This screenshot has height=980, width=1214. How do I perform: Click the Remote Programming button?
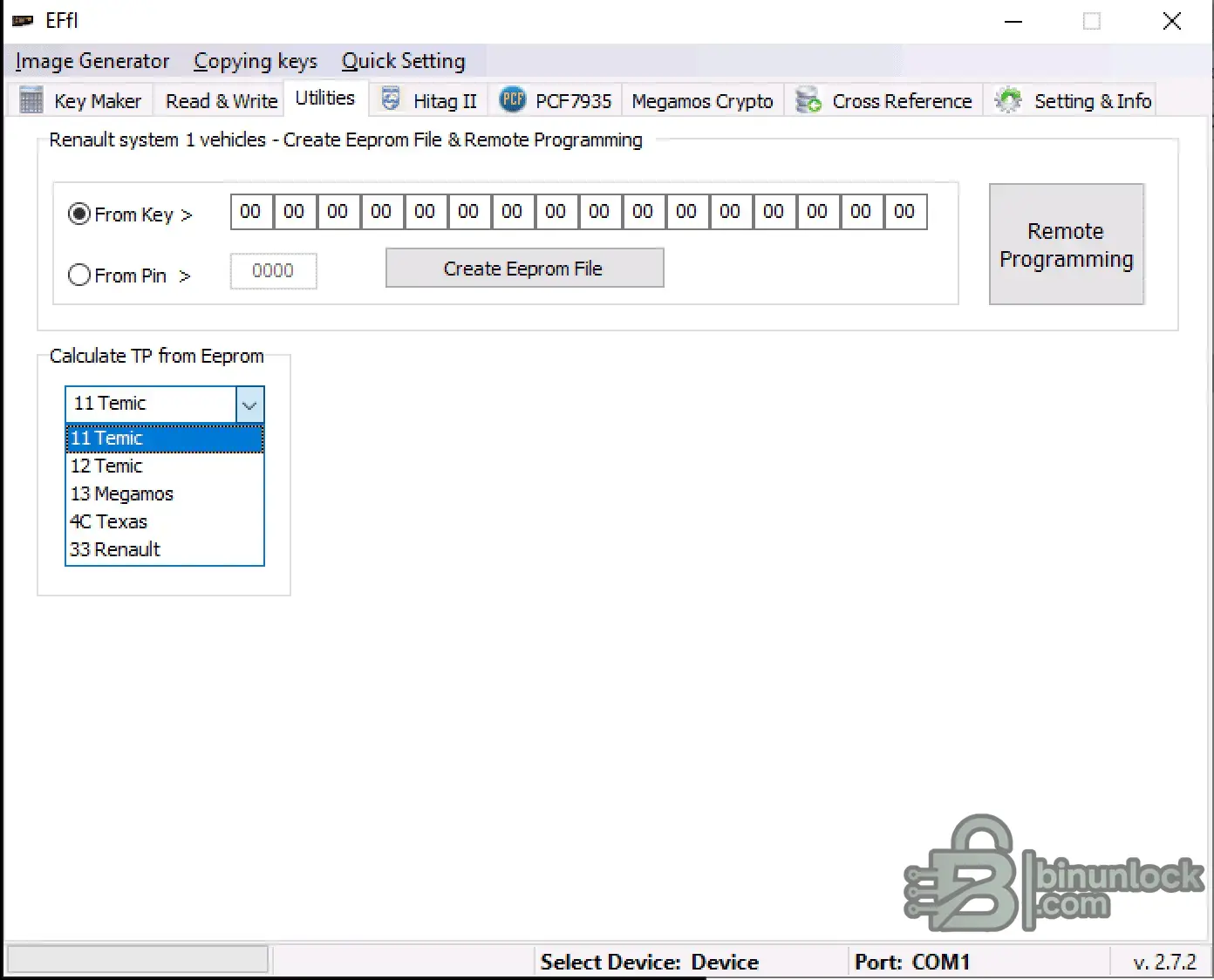(1067, 244)
